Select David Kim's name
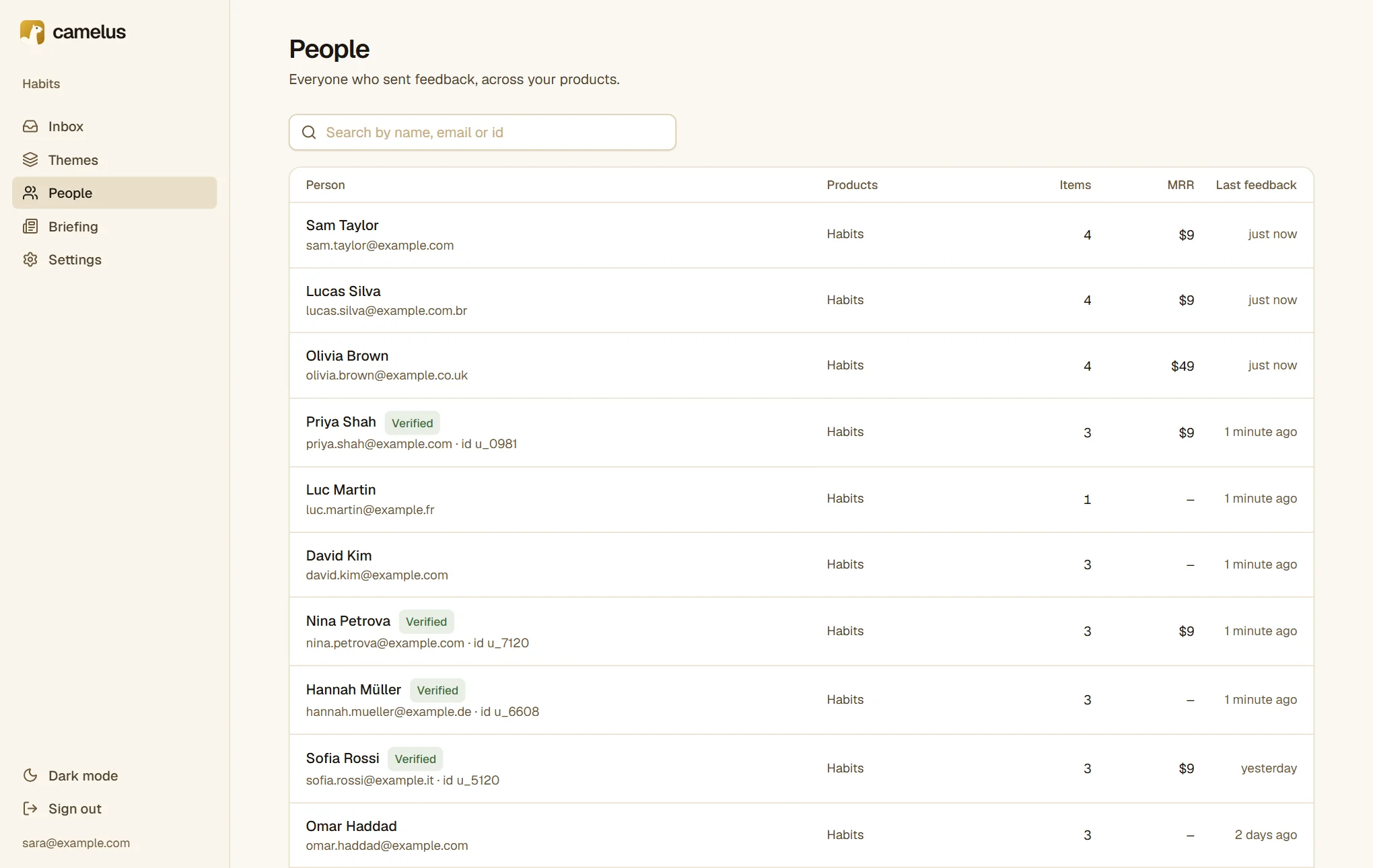The image size is (1373, 868). pos(339,556)
